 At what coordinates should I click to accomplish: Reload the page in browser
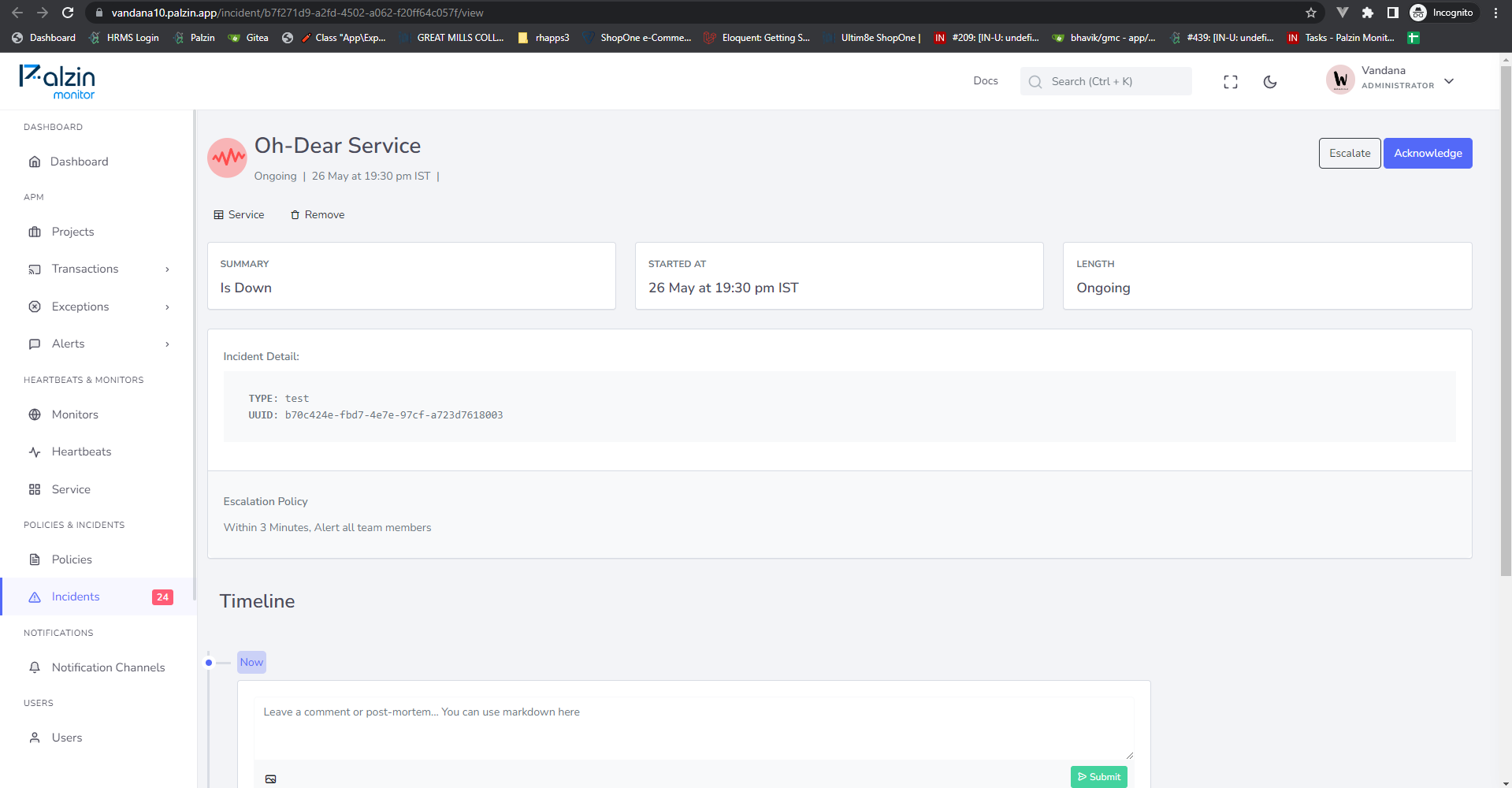pos(68,13)
